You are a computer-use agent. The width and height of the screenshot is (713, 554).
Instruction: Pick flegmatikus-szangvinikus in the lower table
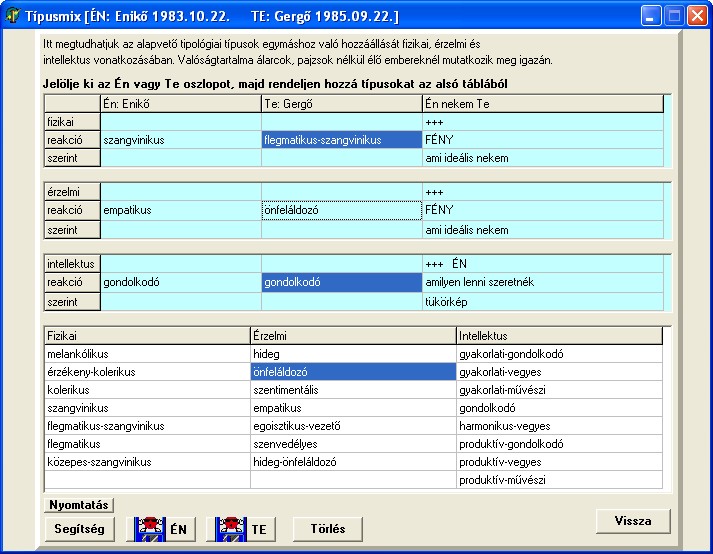point(147,426)
